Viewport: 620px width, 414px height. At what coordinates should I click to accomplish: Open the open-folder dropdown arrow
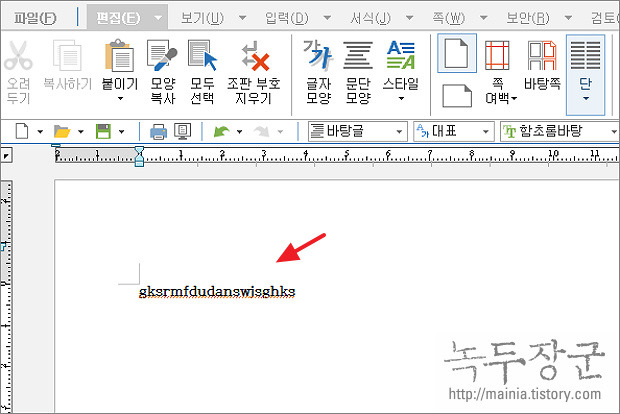pyautogui.click(x=81, y=132)
